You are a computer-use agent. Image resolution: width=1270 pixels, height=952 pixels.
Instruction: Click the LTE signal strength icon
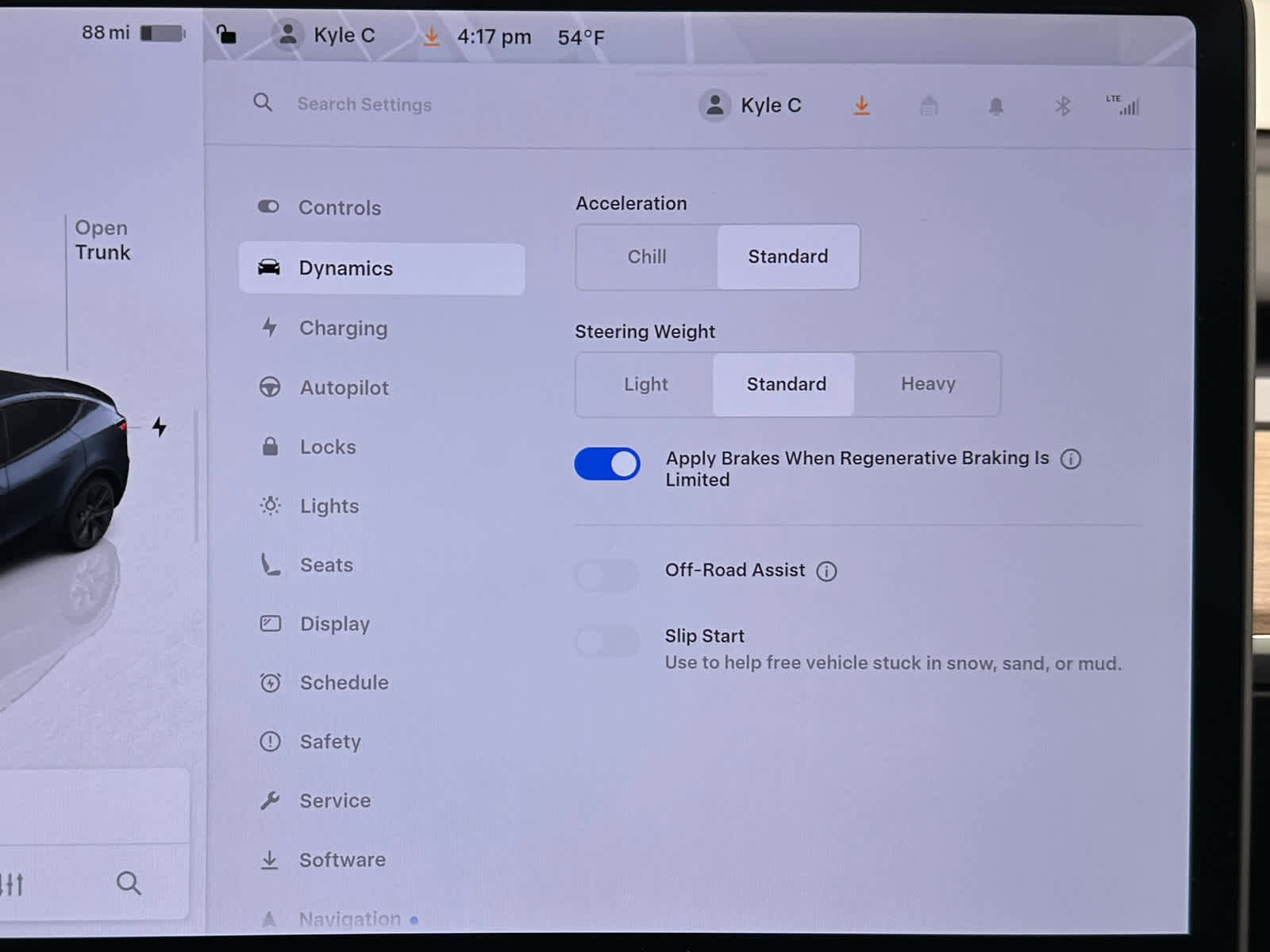[1124, 106]
